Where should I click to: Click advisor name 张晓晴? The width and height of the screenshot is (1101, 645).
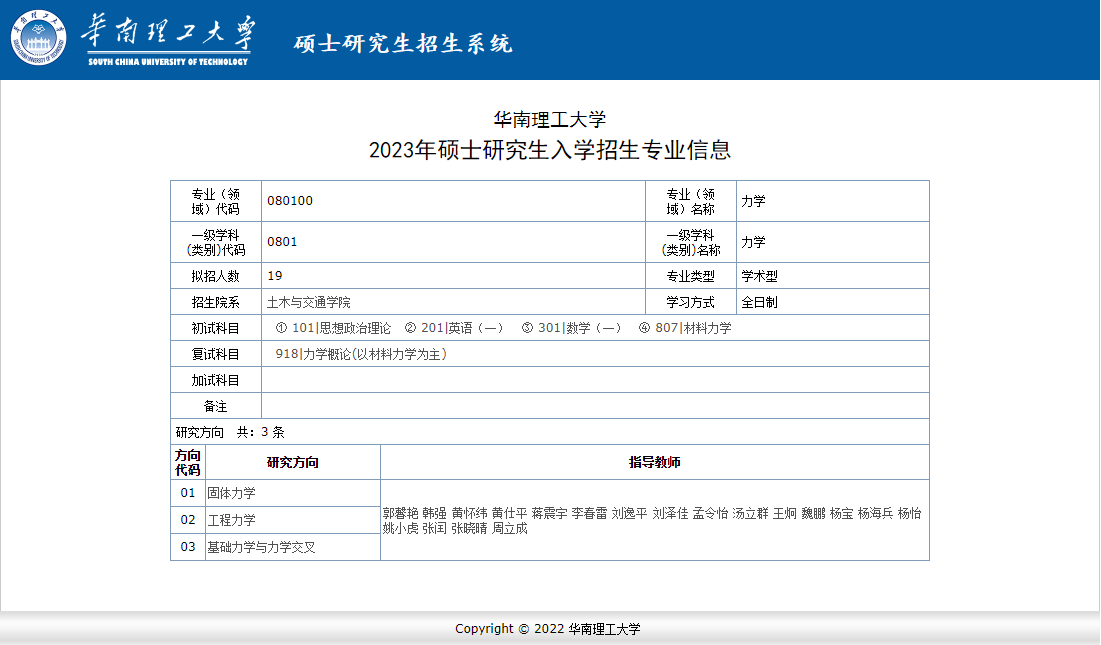(469, 528)
